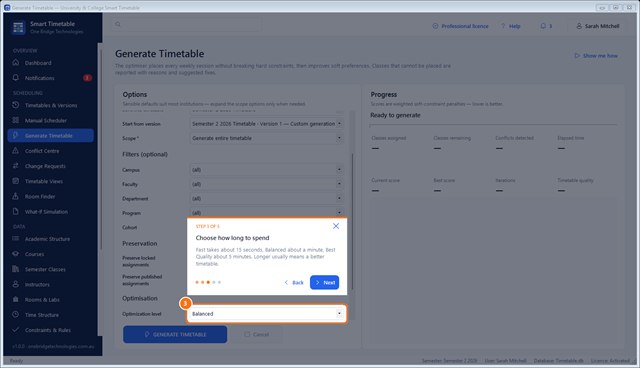640x368 pixels.
Task: Open the Scope dropdown
Action: (267, 138)
